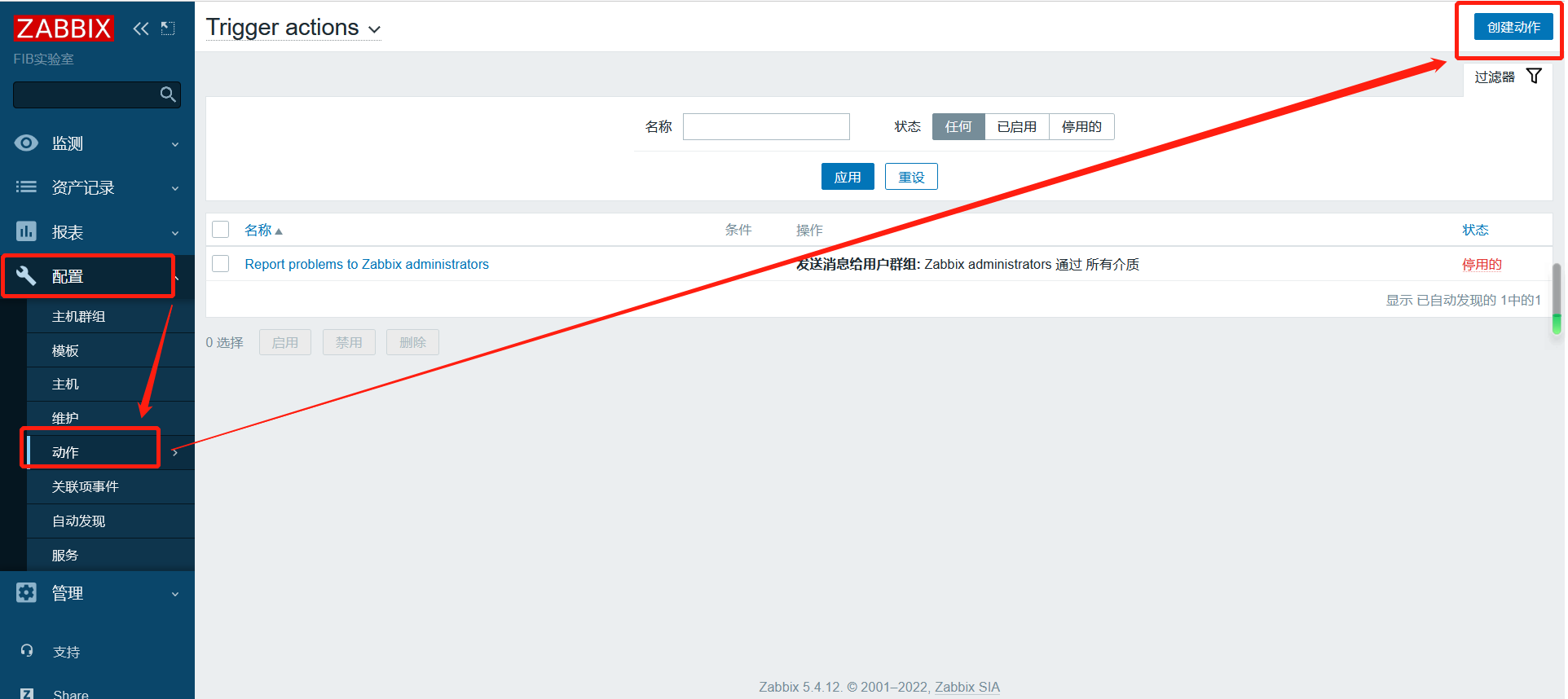Viewport: 1568px width, 699px height.
Task: Click the 名称 filter input field
Action: point(766,127)
